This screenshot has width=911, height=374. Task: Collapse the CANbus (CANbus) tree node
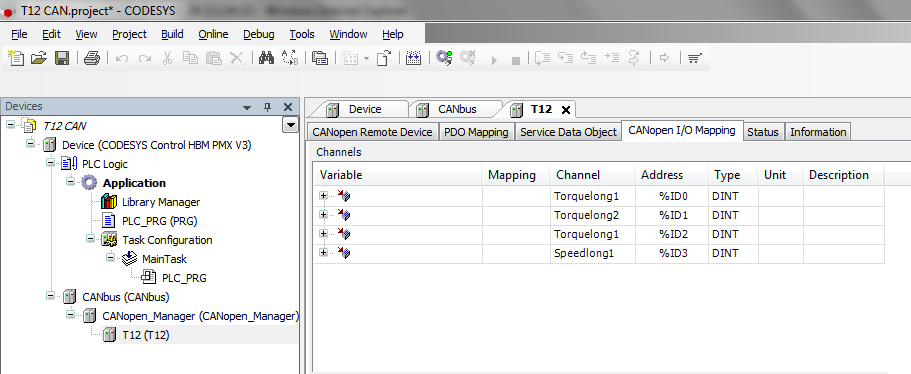(51, 296)
